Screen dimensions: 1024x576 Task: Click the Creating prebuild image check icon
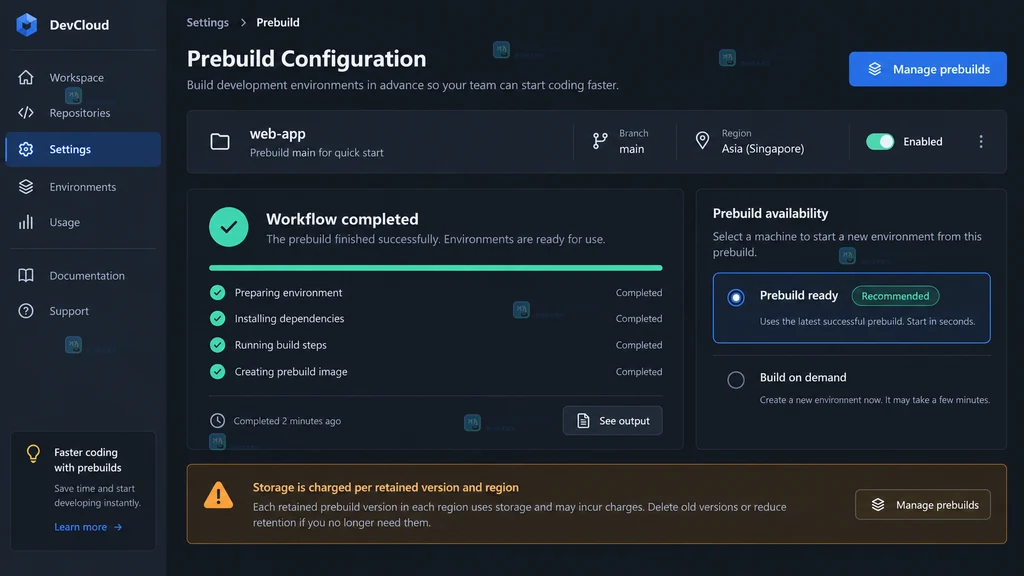(217, 372)
